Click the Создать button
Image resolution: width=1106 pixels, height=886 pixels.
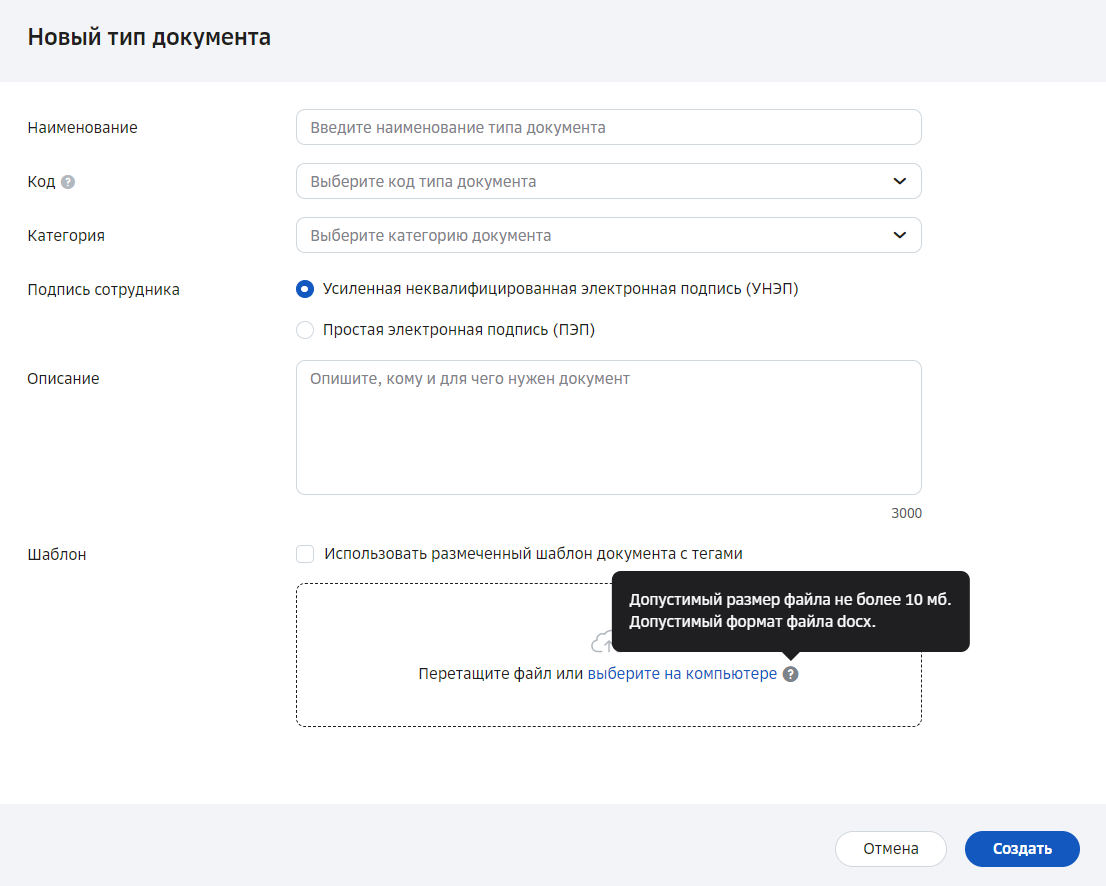tap(1022, 849)
